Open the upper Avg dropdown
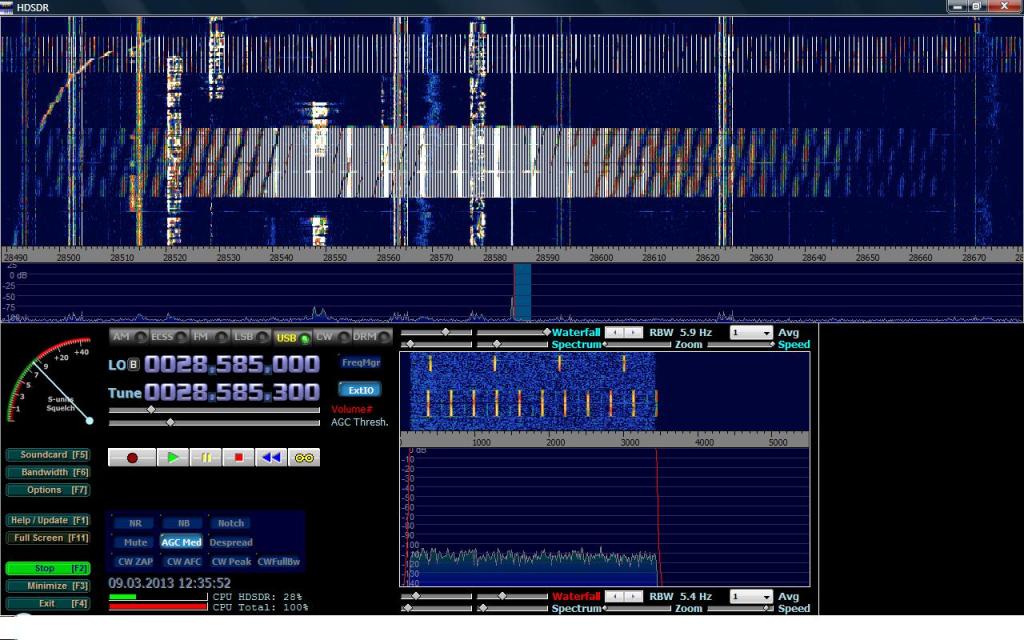The image size is (1024, 640). pyautogui.click(x=751, y=332)
